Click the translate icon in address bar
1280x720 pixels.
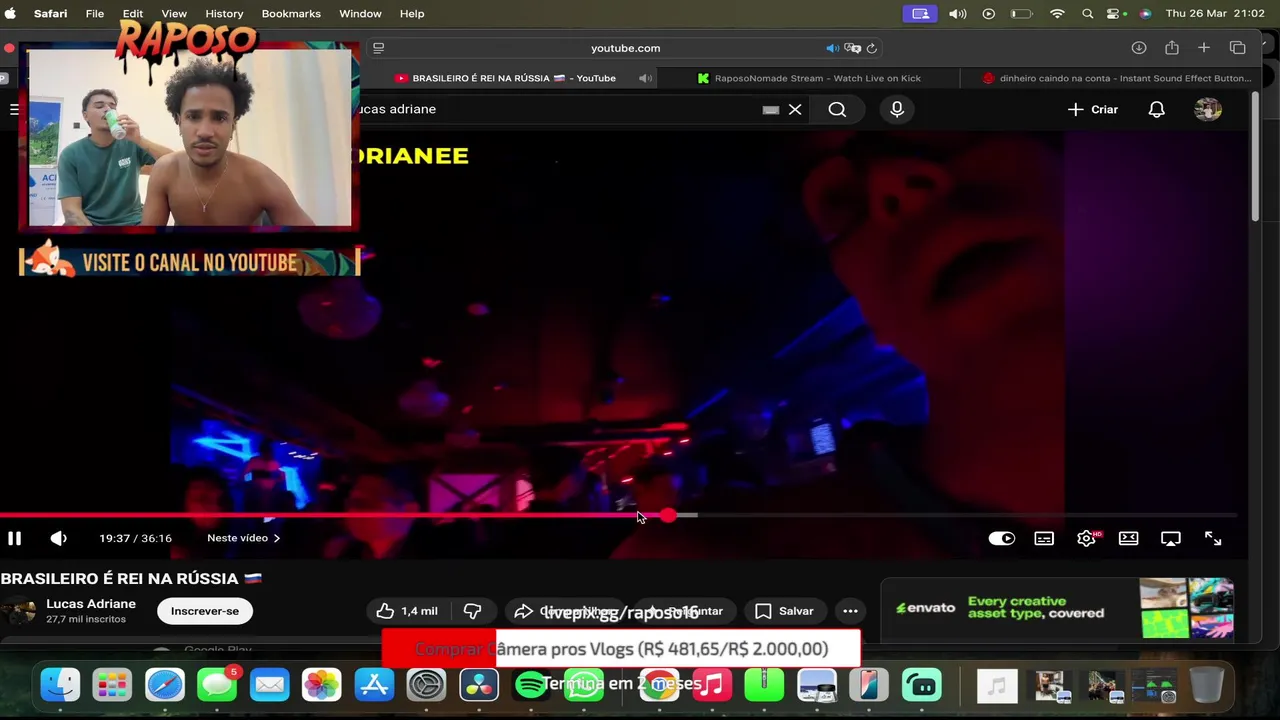pyautogui.click(x=852, y=48)
